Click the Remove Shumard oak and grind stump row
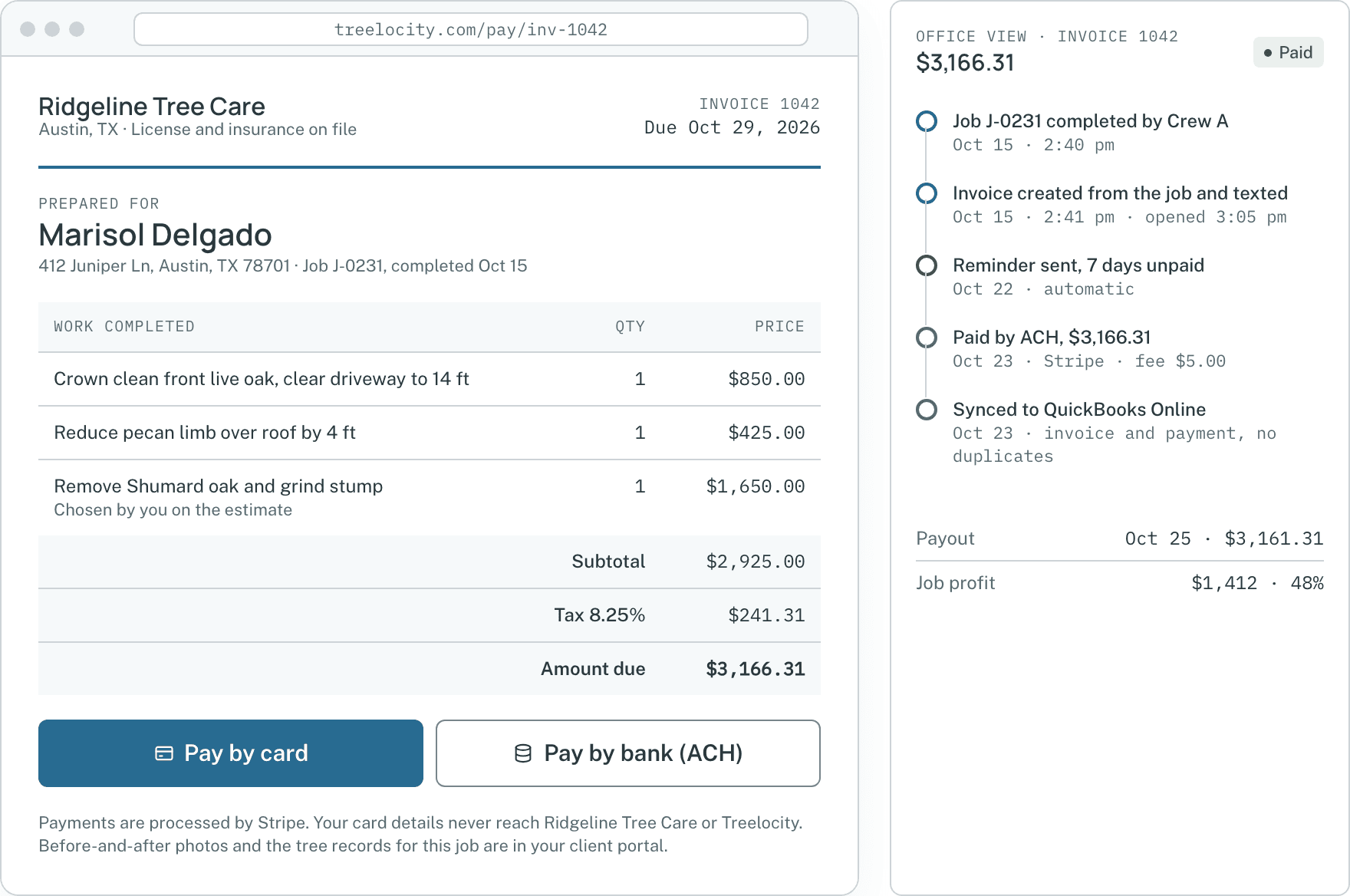The height and width of the screenshot is (896, 1350). click(x=430, y=497)
